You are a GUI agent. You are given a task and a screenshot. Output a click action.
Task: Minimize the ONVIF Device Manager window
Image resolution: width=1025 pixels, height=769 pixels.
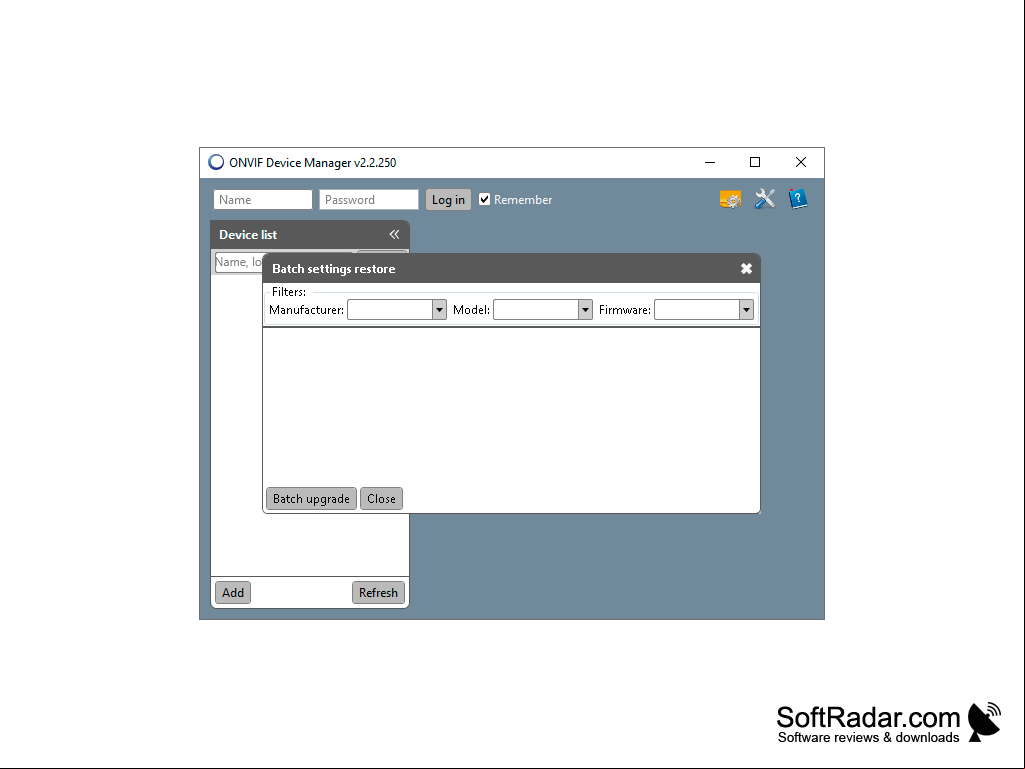(710, 162)
